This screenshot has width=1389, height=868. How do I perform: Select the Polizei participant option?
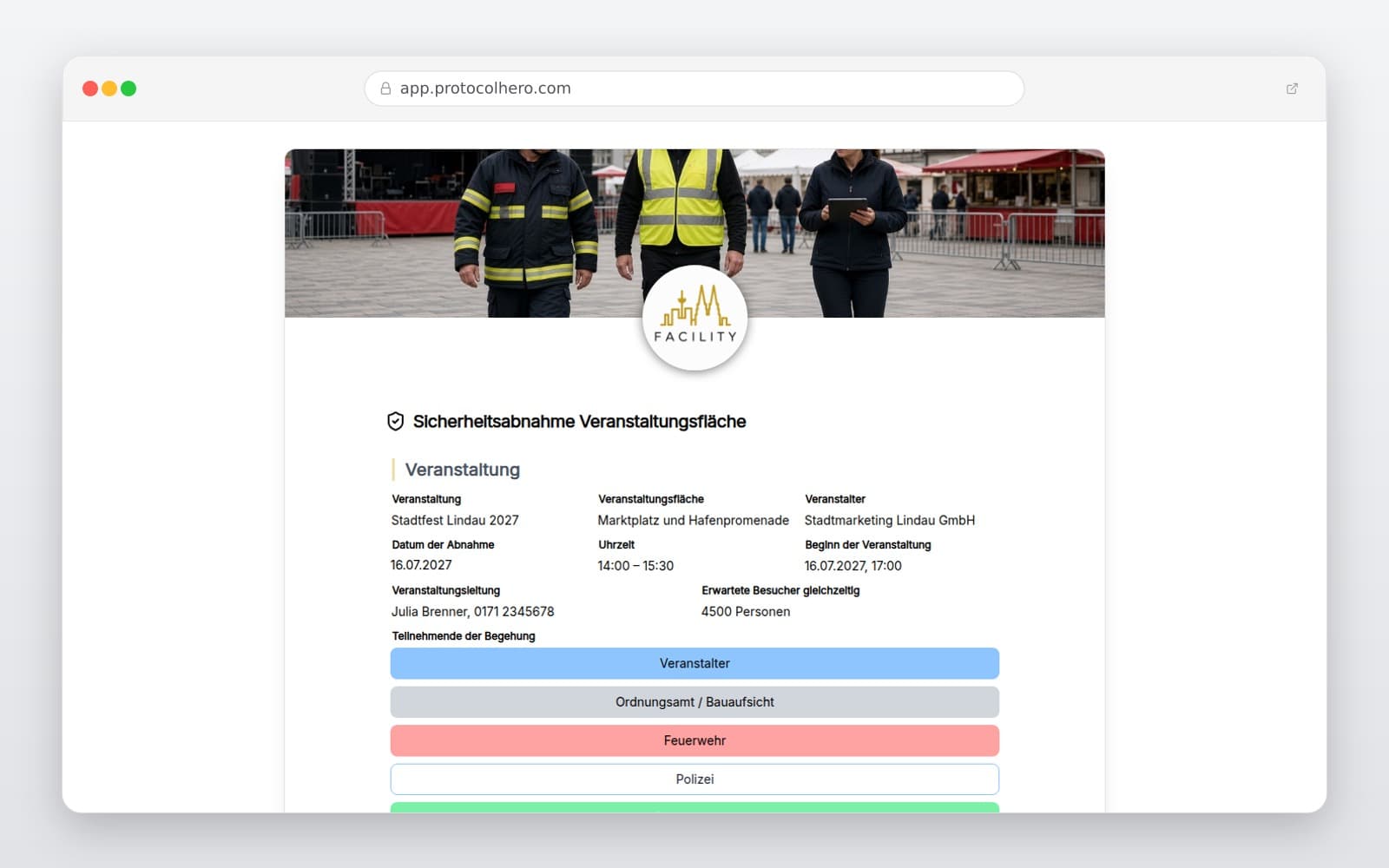click(694, 779)
